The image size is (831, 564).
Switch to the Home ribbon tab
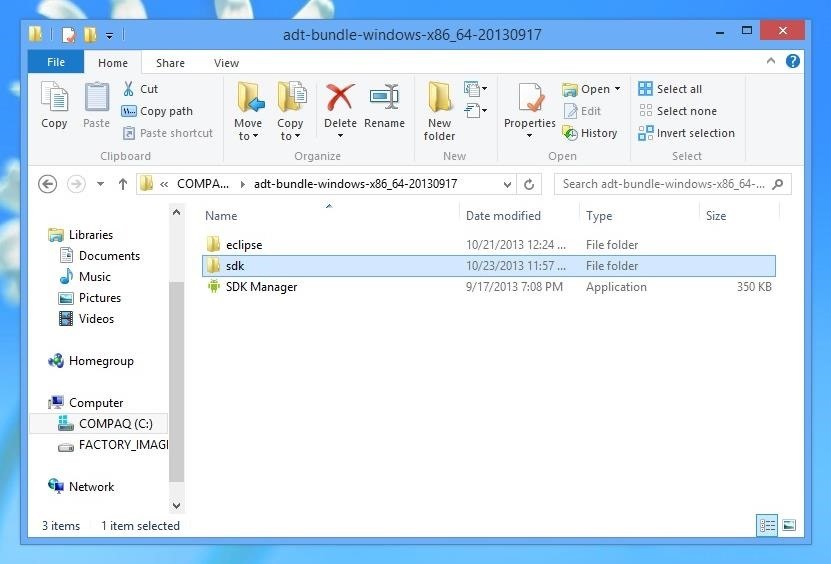coord(113,63)
